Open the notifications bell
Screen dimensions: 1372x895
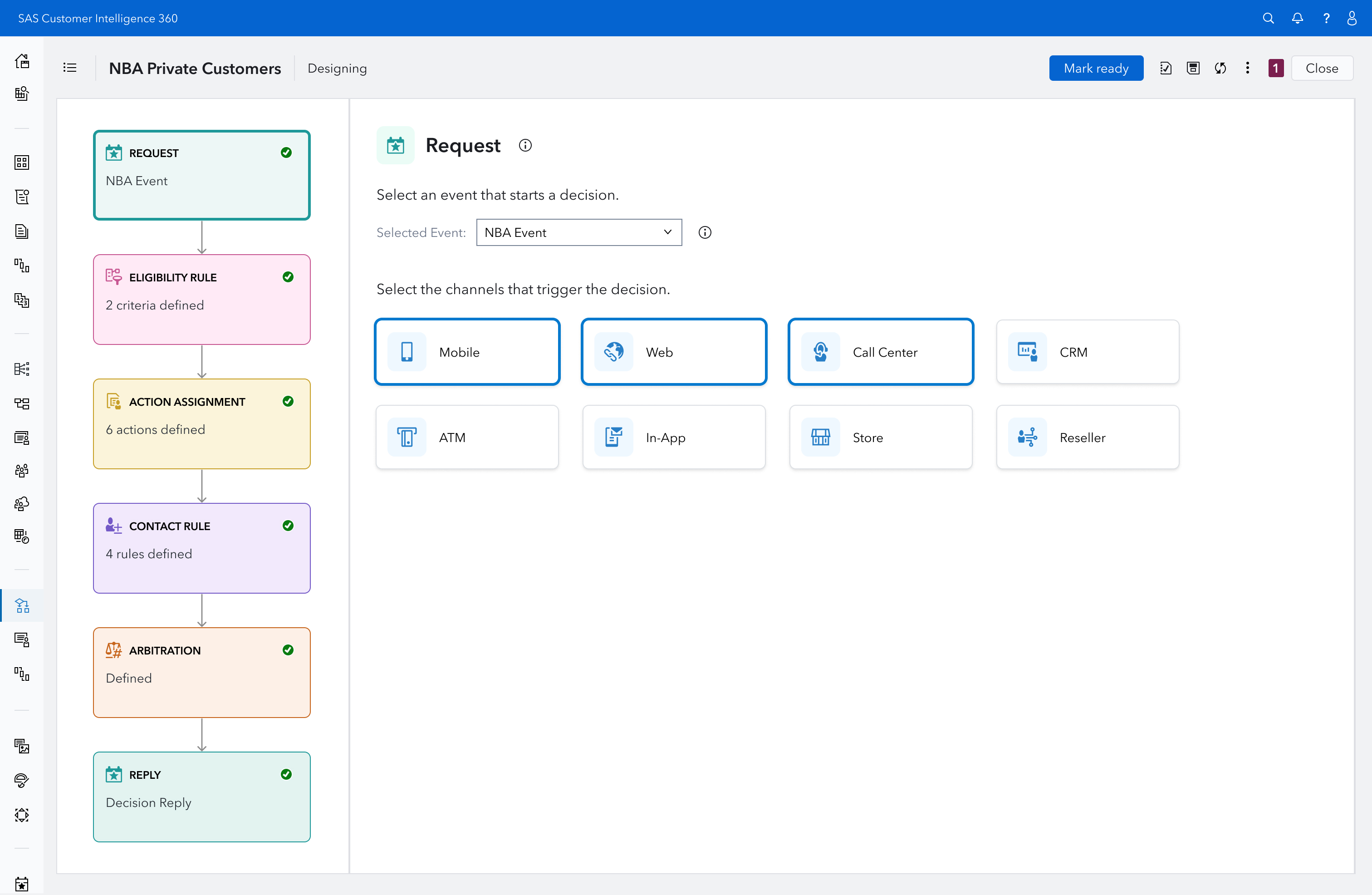pos(1297,18)
